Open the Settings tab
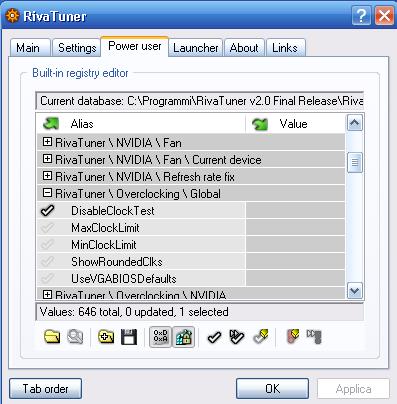Screen dimensions: 397x404 (77, 48)
